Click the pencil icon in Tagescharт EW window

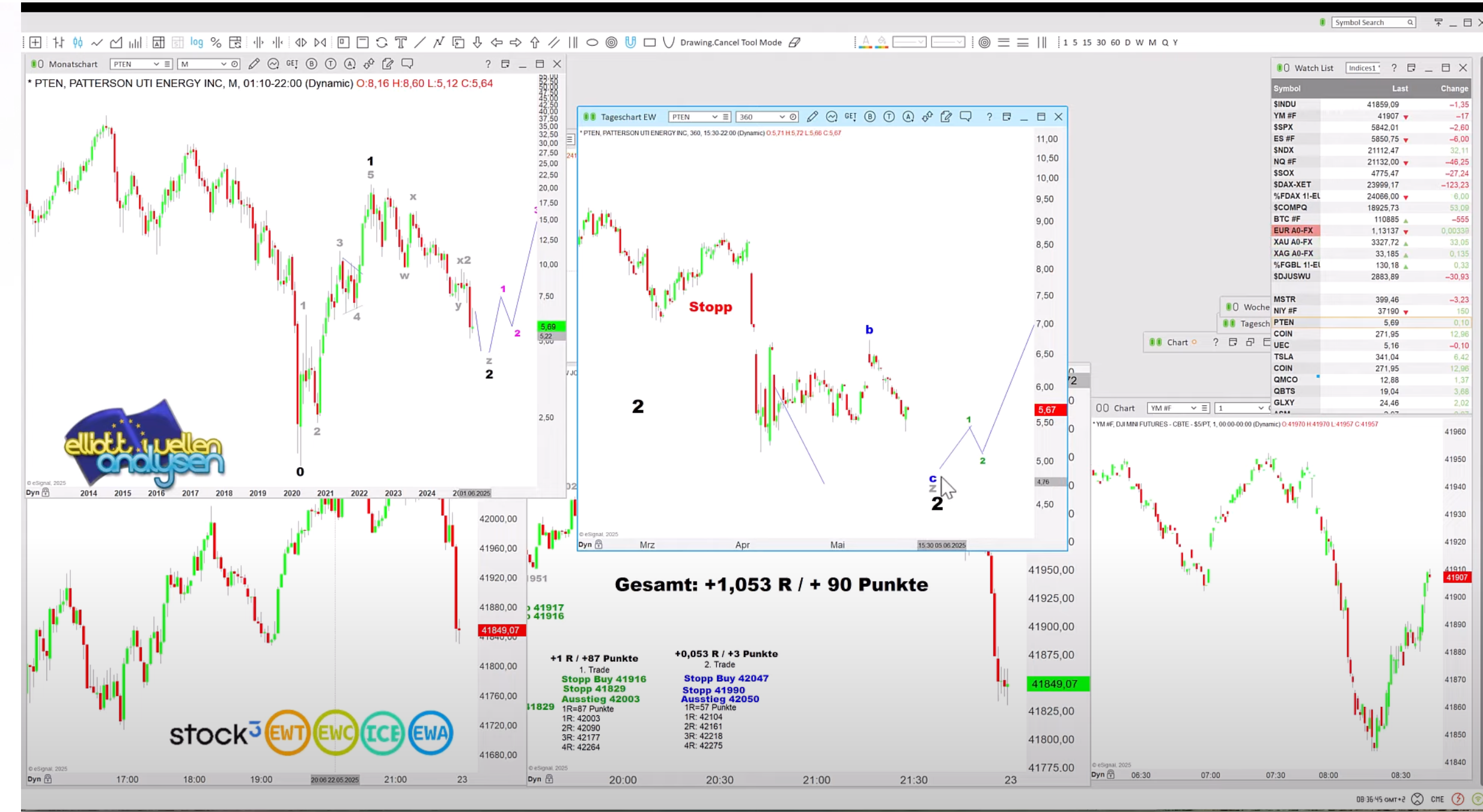pyautogui.click(x=812, y=117)
